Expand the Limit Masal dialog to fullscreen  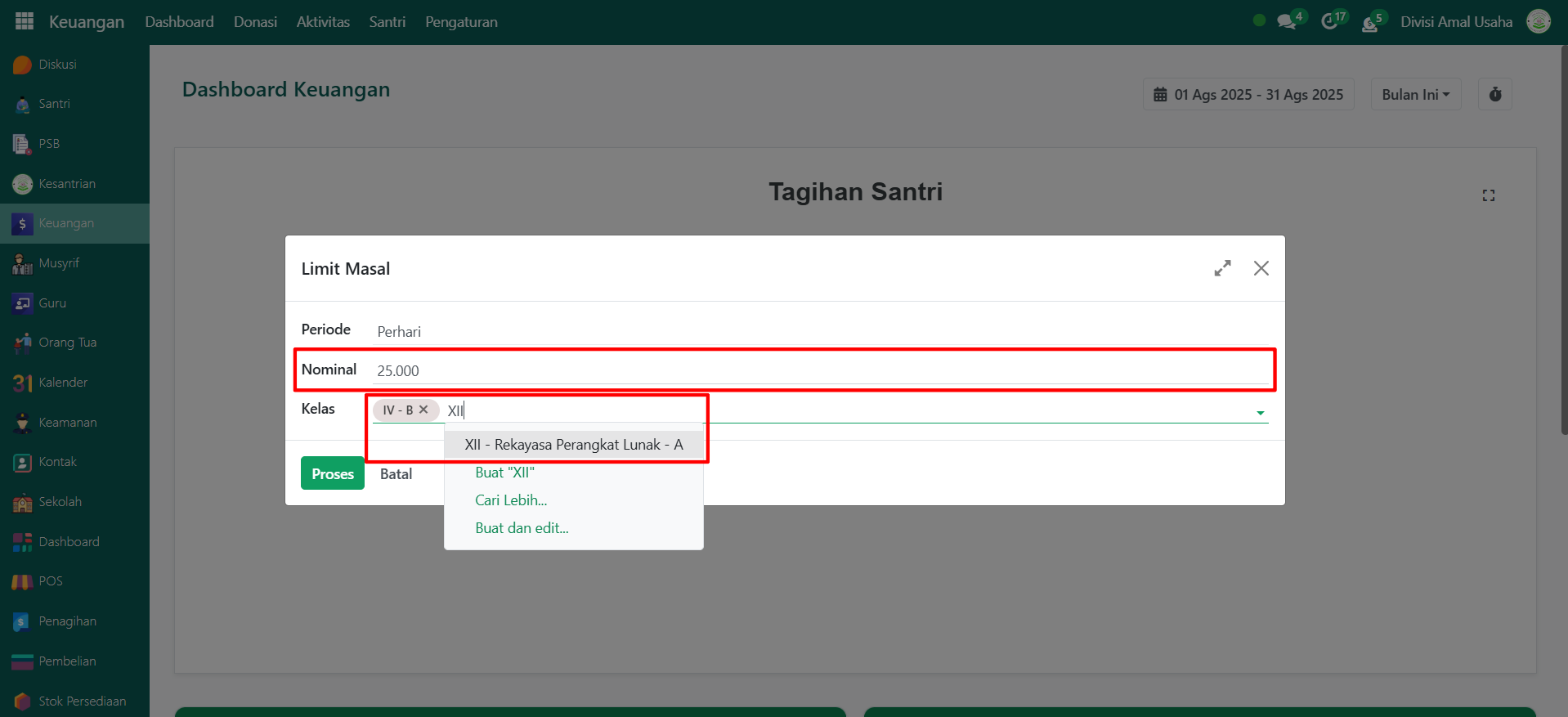(x=1222, y=268)
